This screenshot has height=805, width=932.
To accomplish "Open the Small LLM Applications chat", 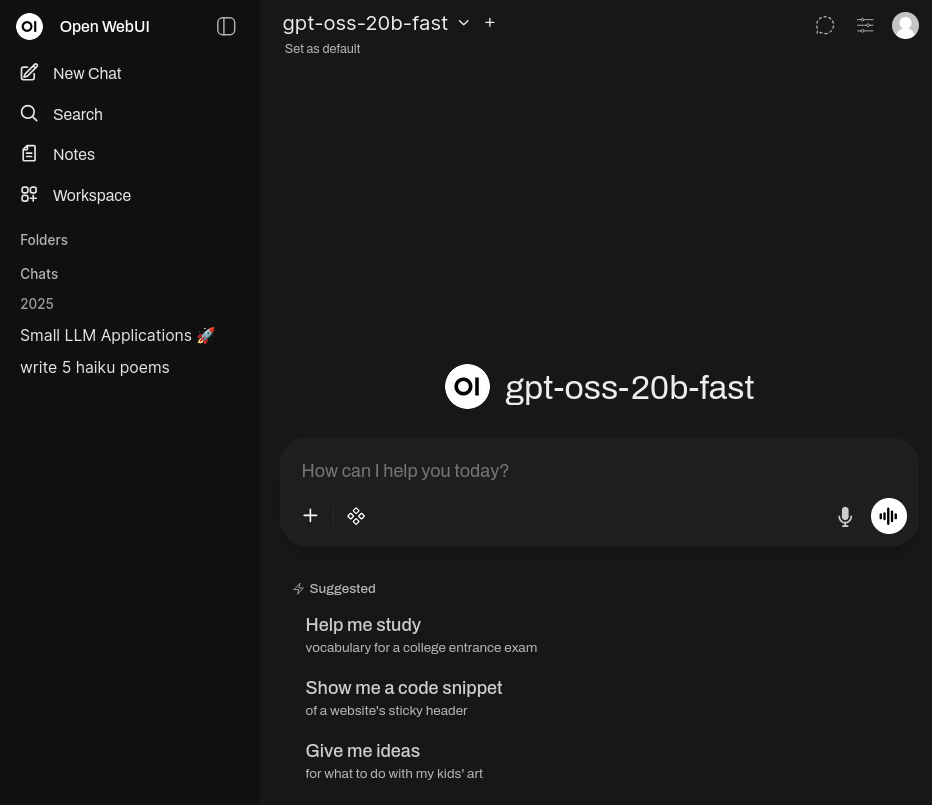I will coord(117,335).
